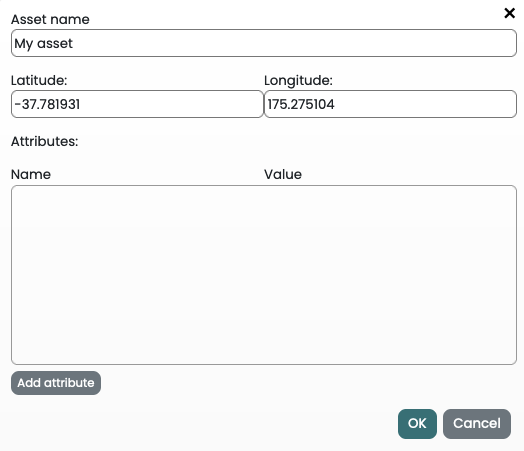Focus the Asset name text field

click(264, 43)
